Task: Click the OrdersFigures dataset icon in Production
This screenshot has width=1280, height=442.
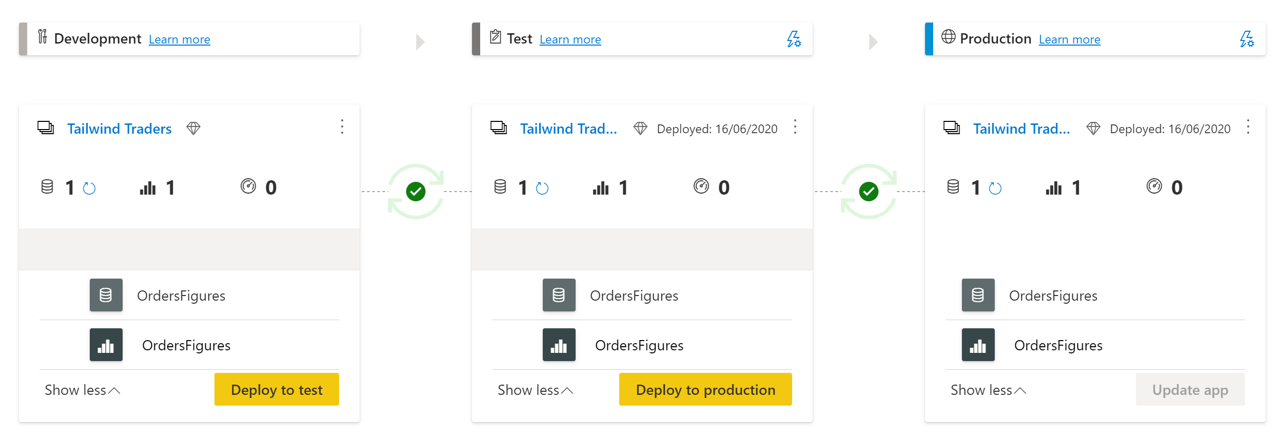Action: 978,295
